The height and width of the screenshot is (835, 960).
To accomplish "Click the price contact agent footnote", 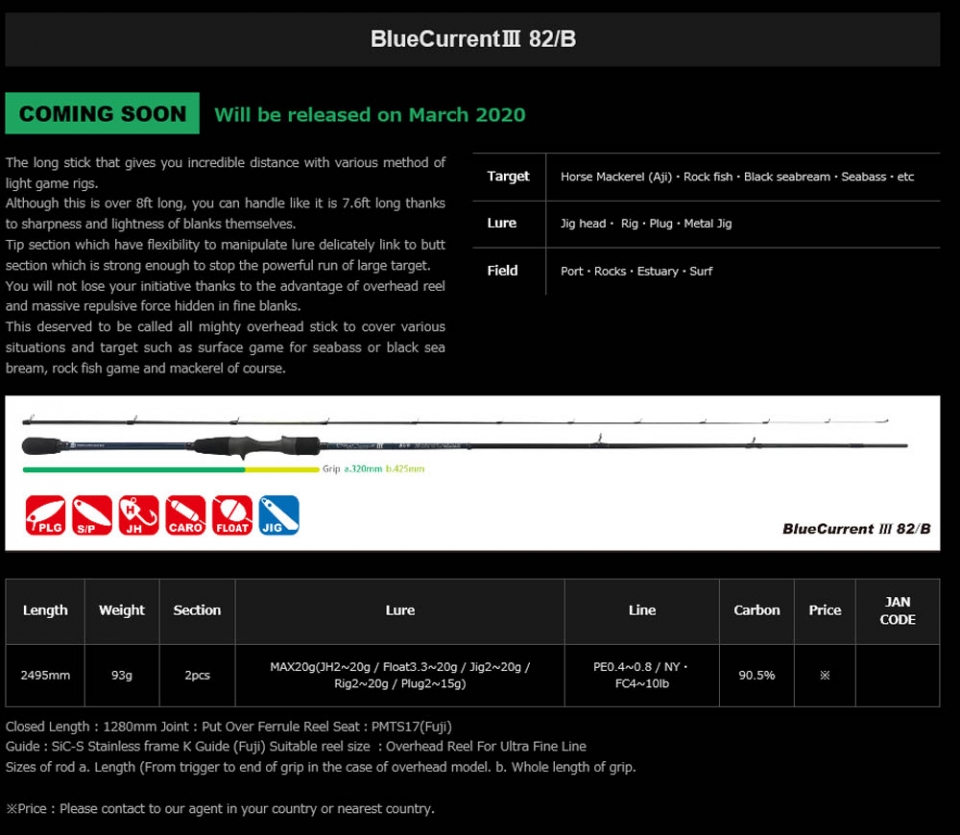I will [x=220, y=809].
